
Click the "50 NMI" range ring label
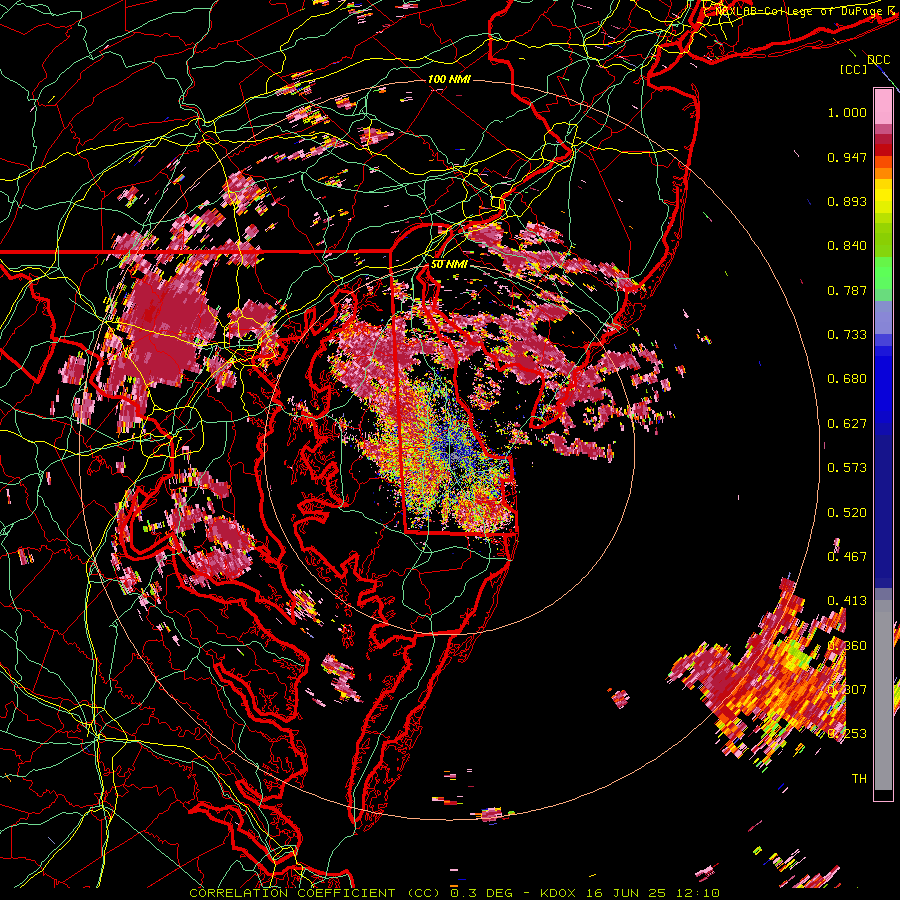[449, 265]
